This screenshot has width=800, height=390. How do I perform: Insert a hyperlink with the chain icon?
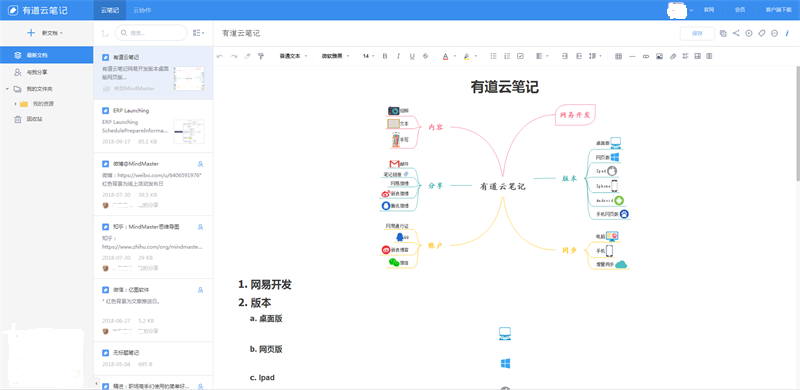645,56
